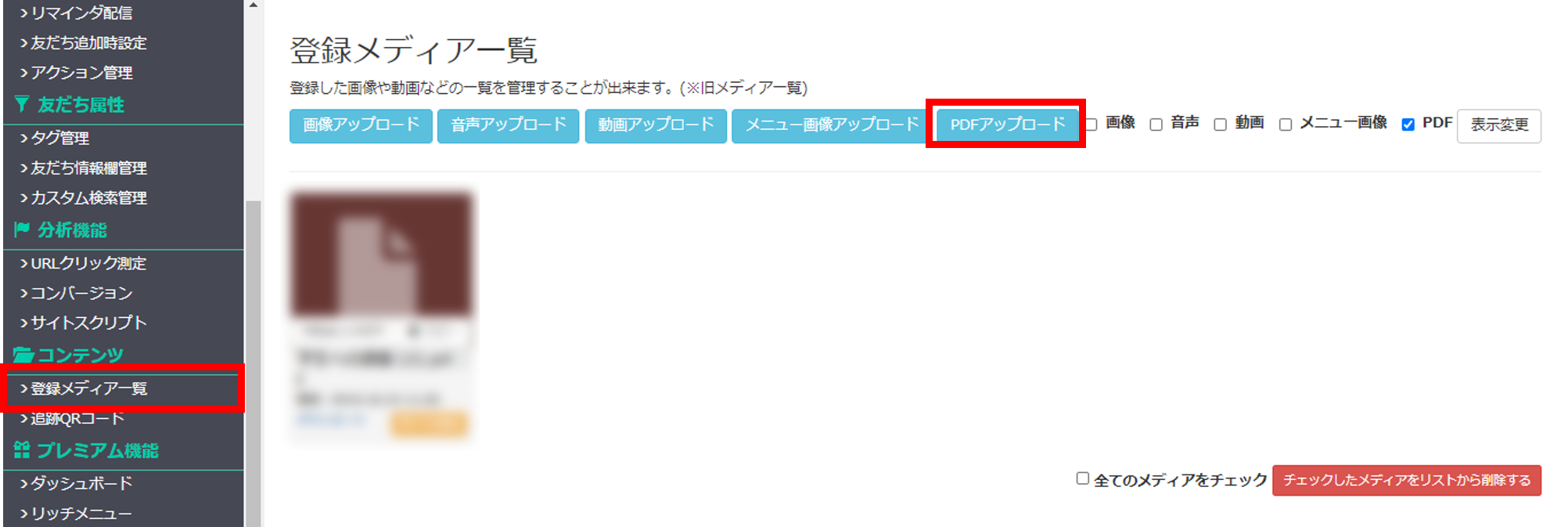The width and height of the screenshot is (1568, 527).
Task: Click the folder icon beside コンテンツ
Action: point(23,355)
